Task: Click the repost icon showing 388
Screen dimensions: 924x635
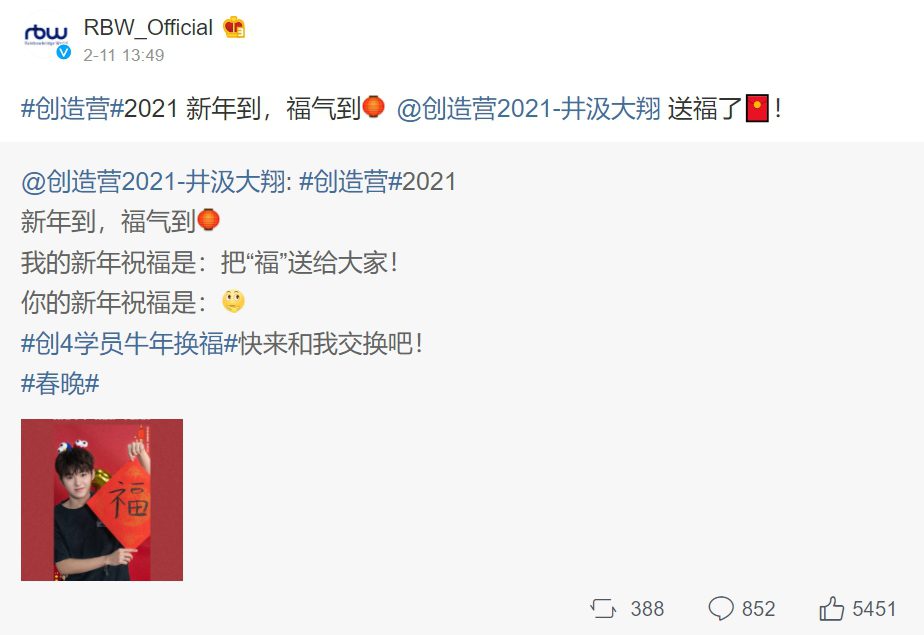Action: (603, 608)
